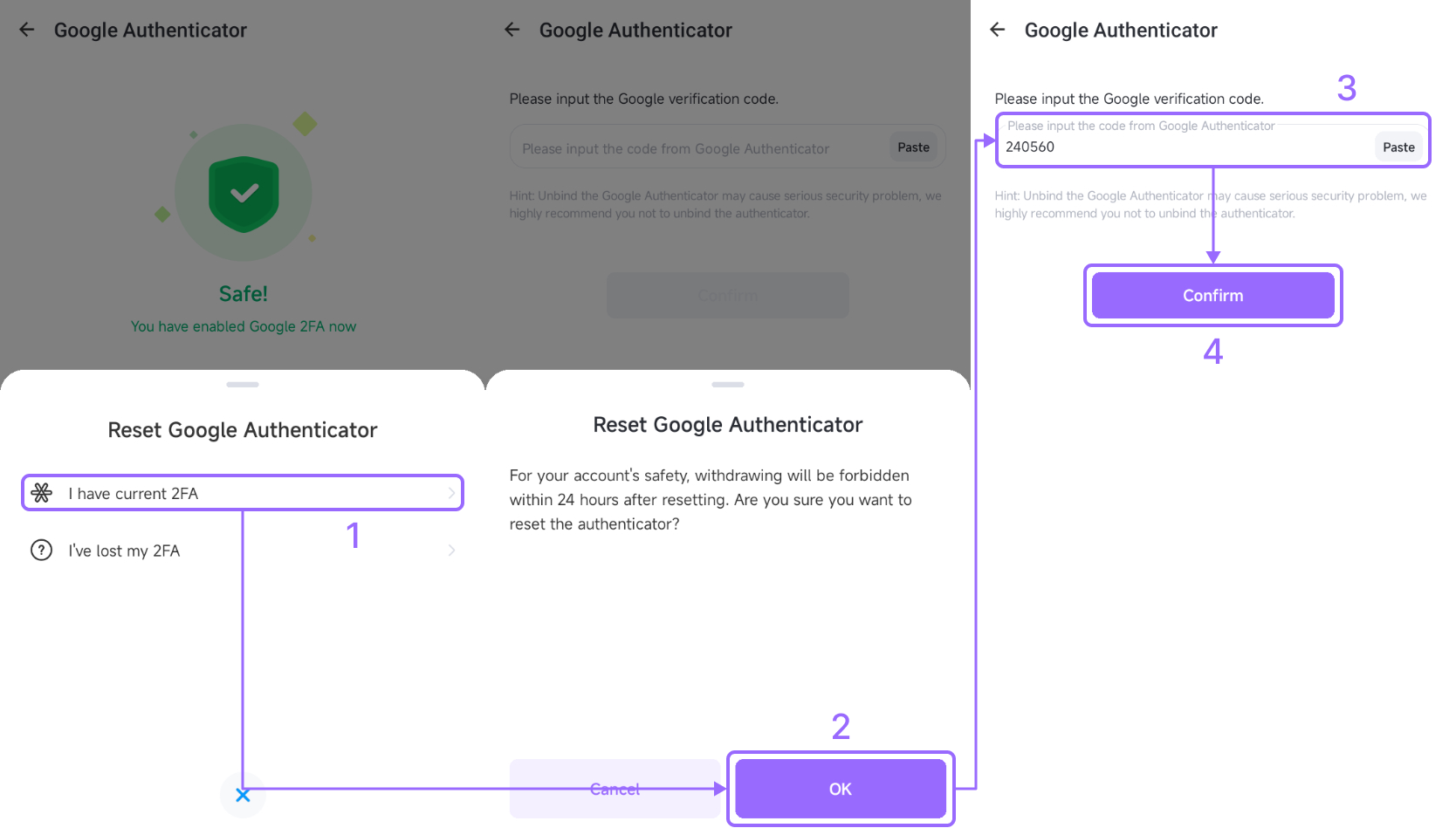Click the Reset Google Authenticator heading in middle sheet
1456x828 pixels.
pyautogui.click(x=728, y=425)
